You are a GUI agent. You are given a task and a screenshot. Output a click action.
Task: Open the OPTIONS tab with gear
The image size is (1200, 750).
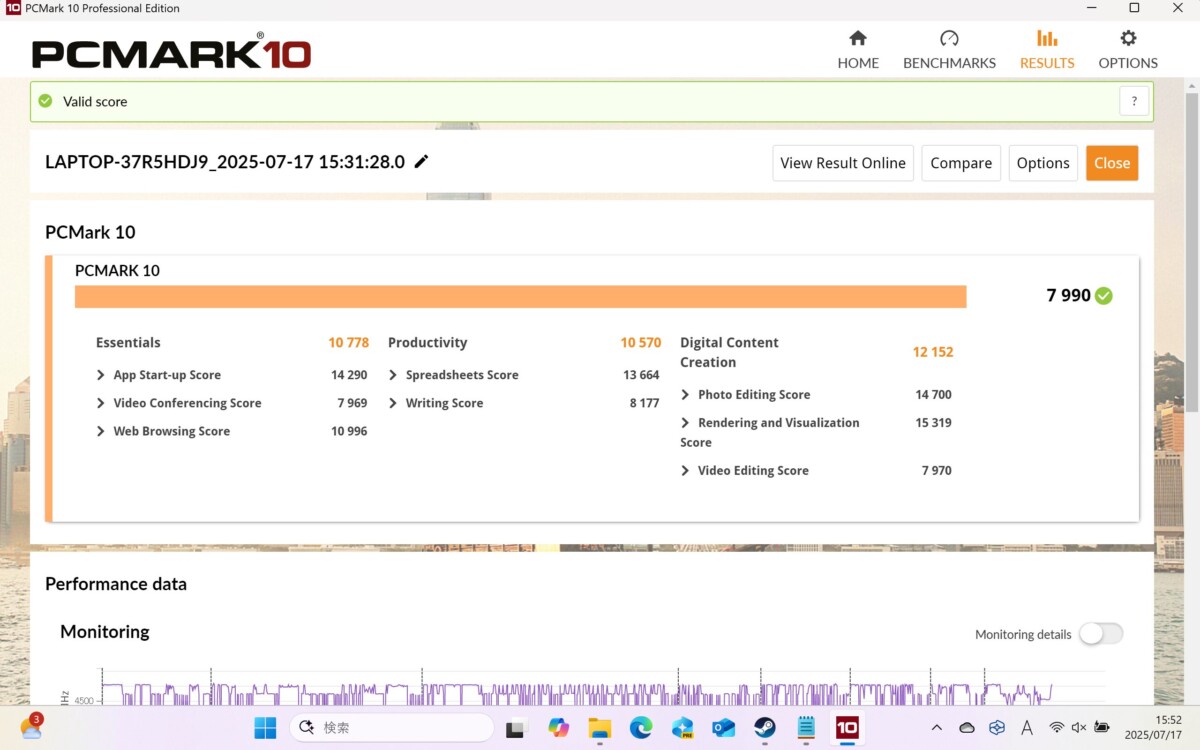click(x=1128, y=50)
